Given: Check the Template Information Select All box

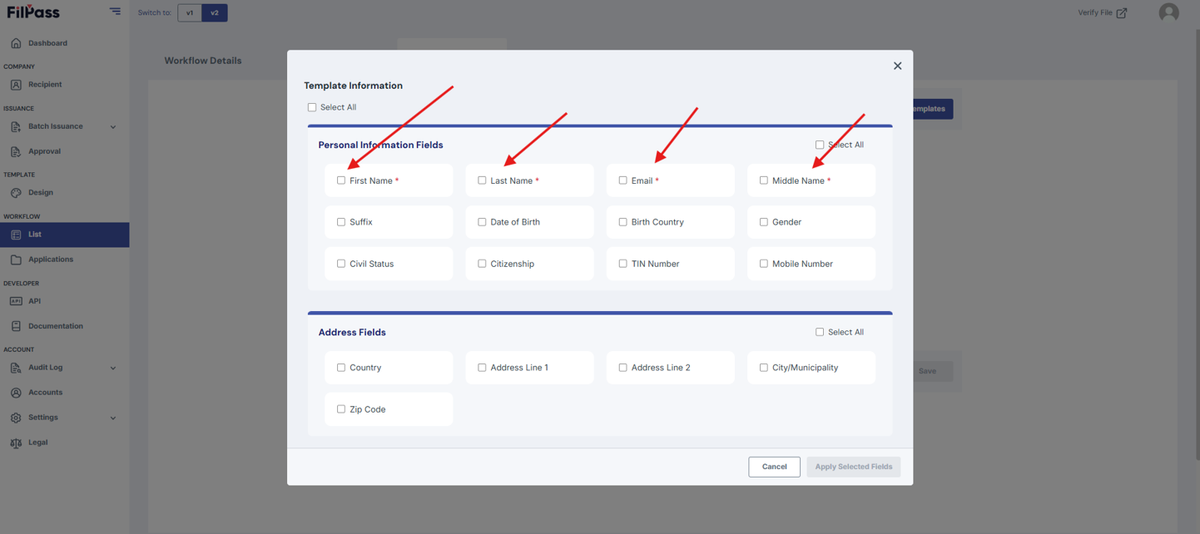Looking at the screenshot, I should (312, 107).
